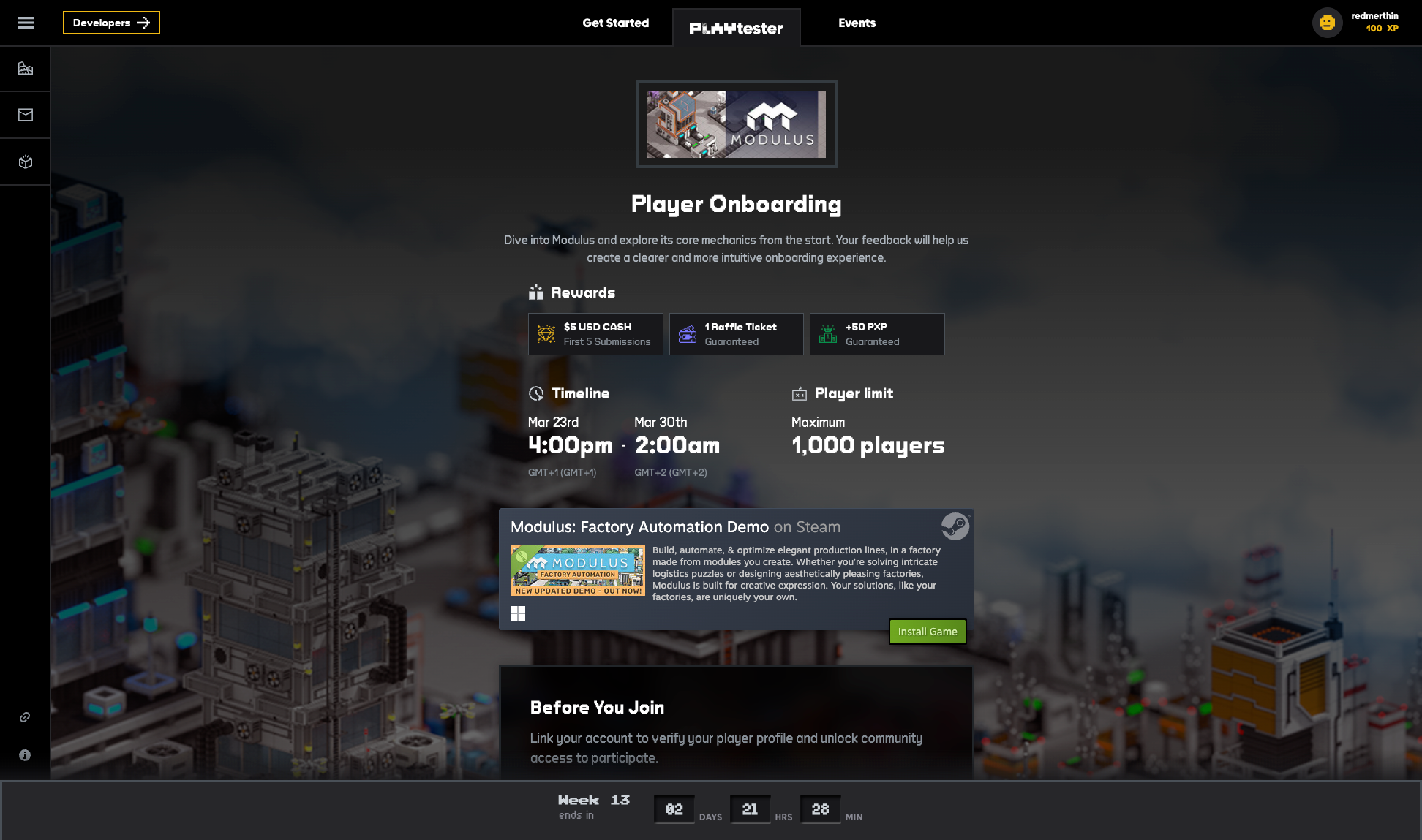Click the $5 USD CASH reward card
Viewport: 1422px width, 840px height.
[x=595, y=333]
